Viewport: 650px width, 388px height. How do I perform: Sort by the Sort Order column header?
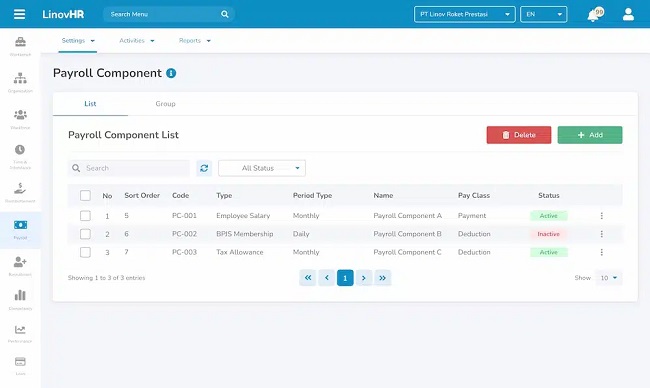142,195
